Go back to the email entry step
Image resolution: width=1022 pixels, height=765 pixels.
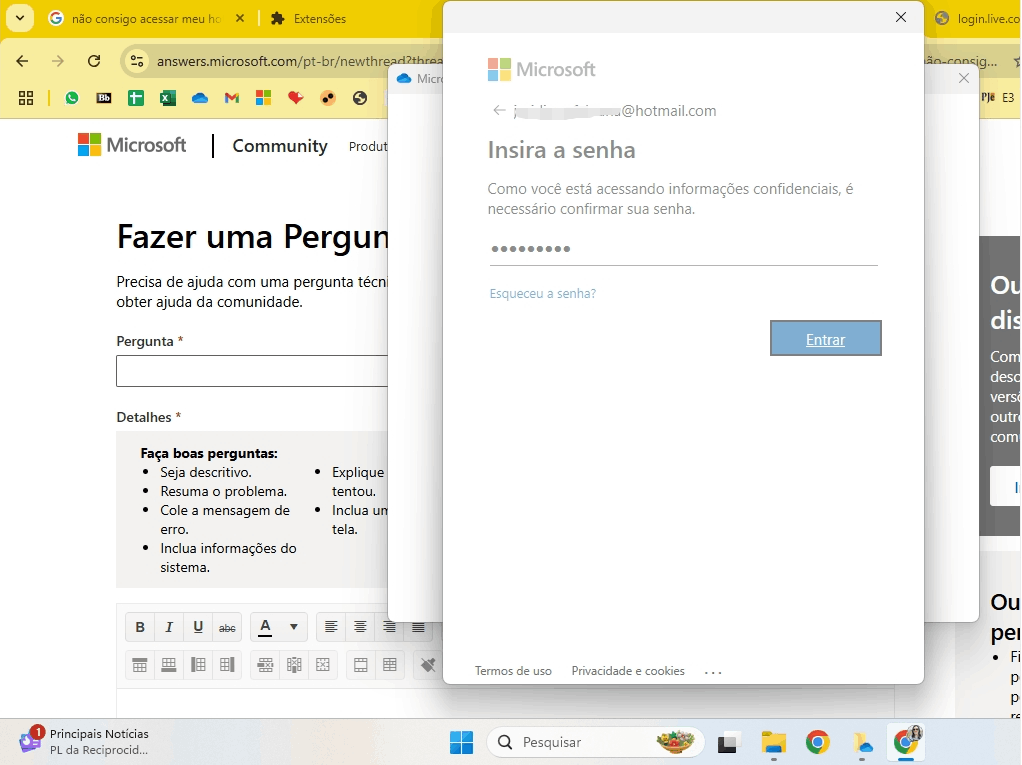tap(499, 111)
